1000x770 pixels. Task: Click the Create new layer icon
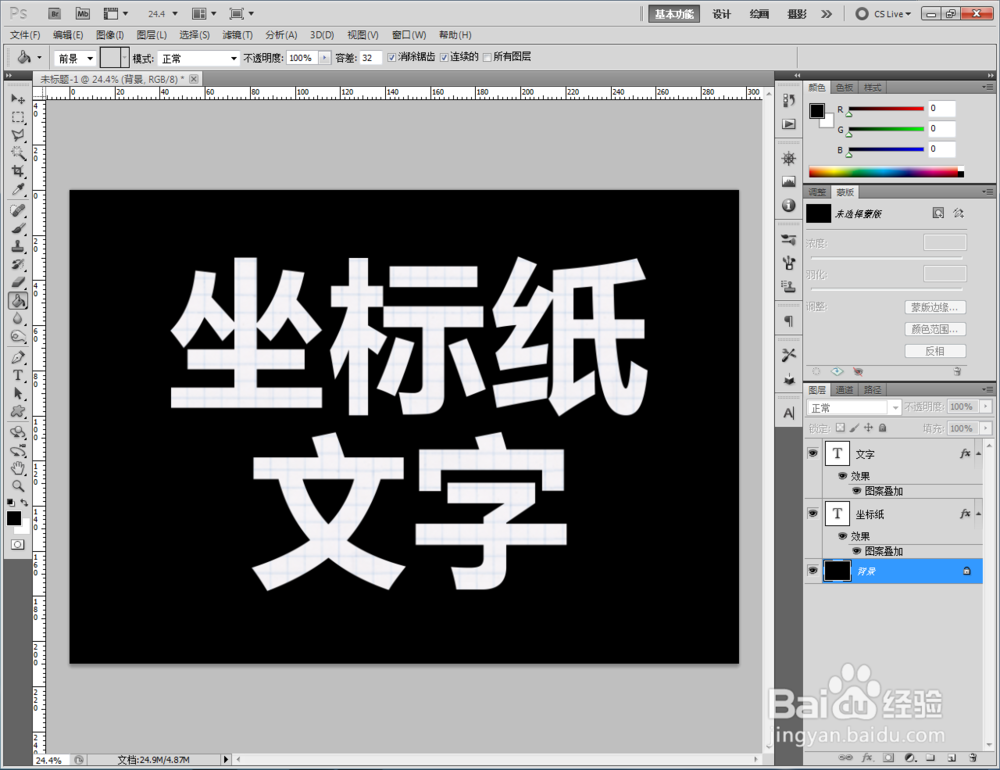[x=952, y=758]
